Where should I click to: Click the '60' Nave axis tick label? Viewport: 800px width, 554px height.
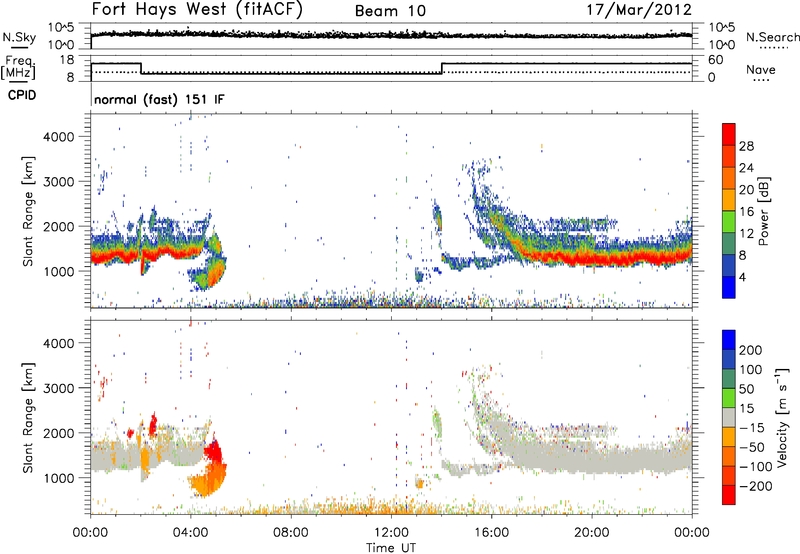tap(716, 60)
